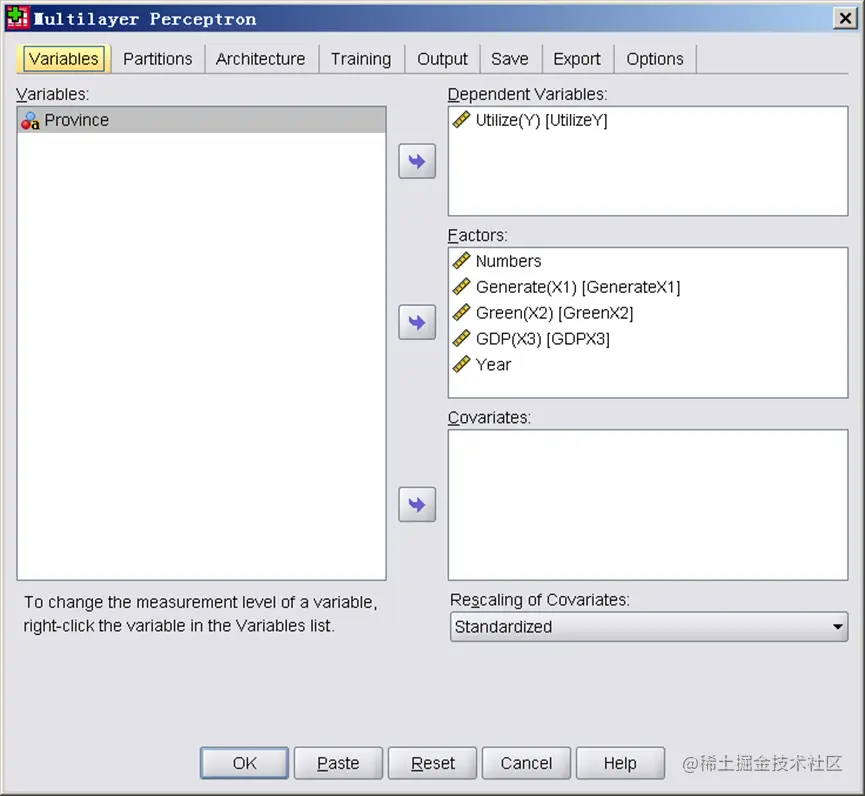Select Generate(X1) [GenerateX1] in Factors
This screenshot has height=796, width=865.
pyautogui.click(x=648, y=286)
